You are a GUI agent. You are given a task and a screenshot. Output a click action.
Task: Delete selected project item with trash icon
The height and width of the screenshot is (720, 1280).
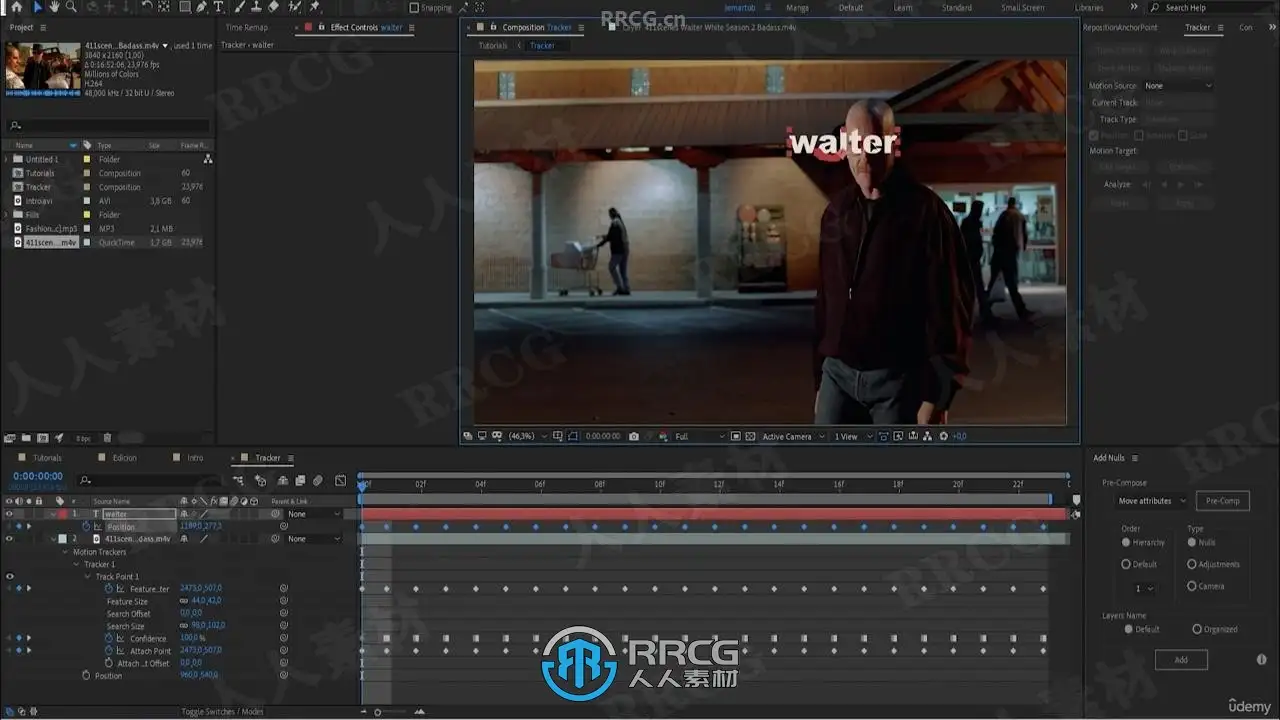[x=107, y=438]
